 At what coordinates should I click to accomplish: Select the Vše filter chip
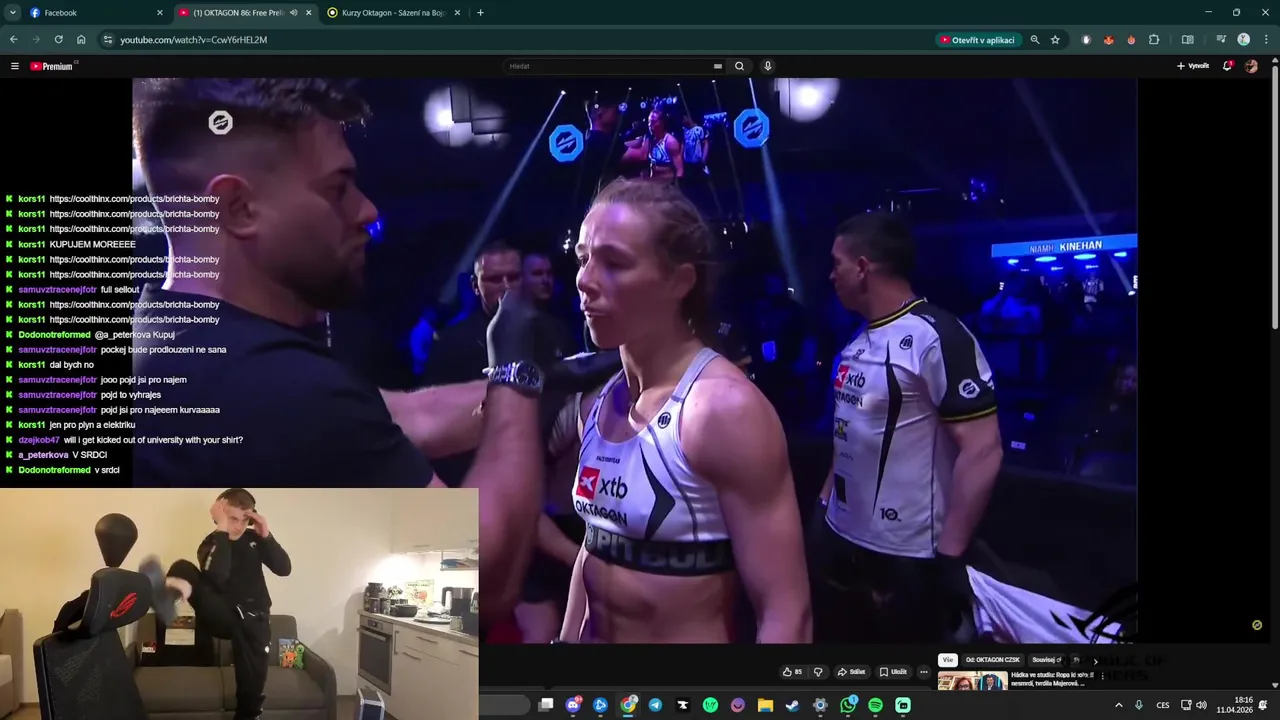pos(948,660)
